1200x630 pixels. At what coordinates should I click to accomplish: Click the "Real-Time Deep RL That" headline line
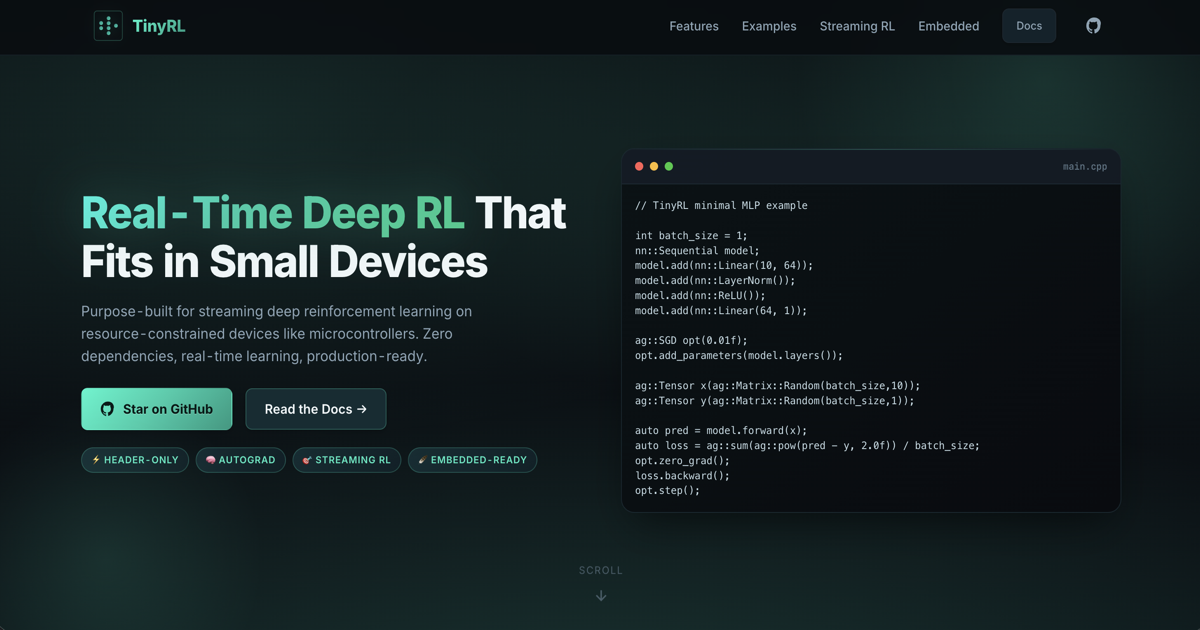tap(324, 213)
